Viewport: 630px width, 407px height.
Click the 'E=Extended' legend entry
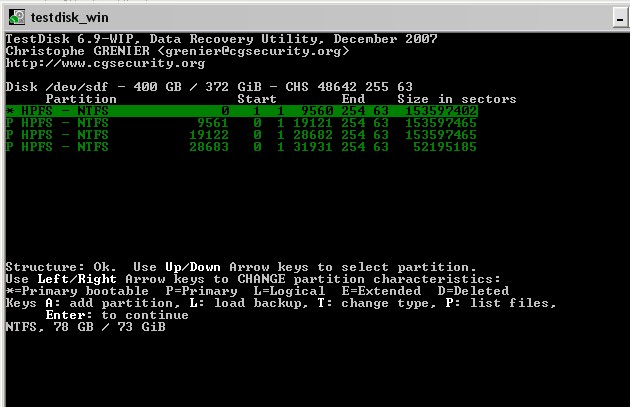pos(381,291)
